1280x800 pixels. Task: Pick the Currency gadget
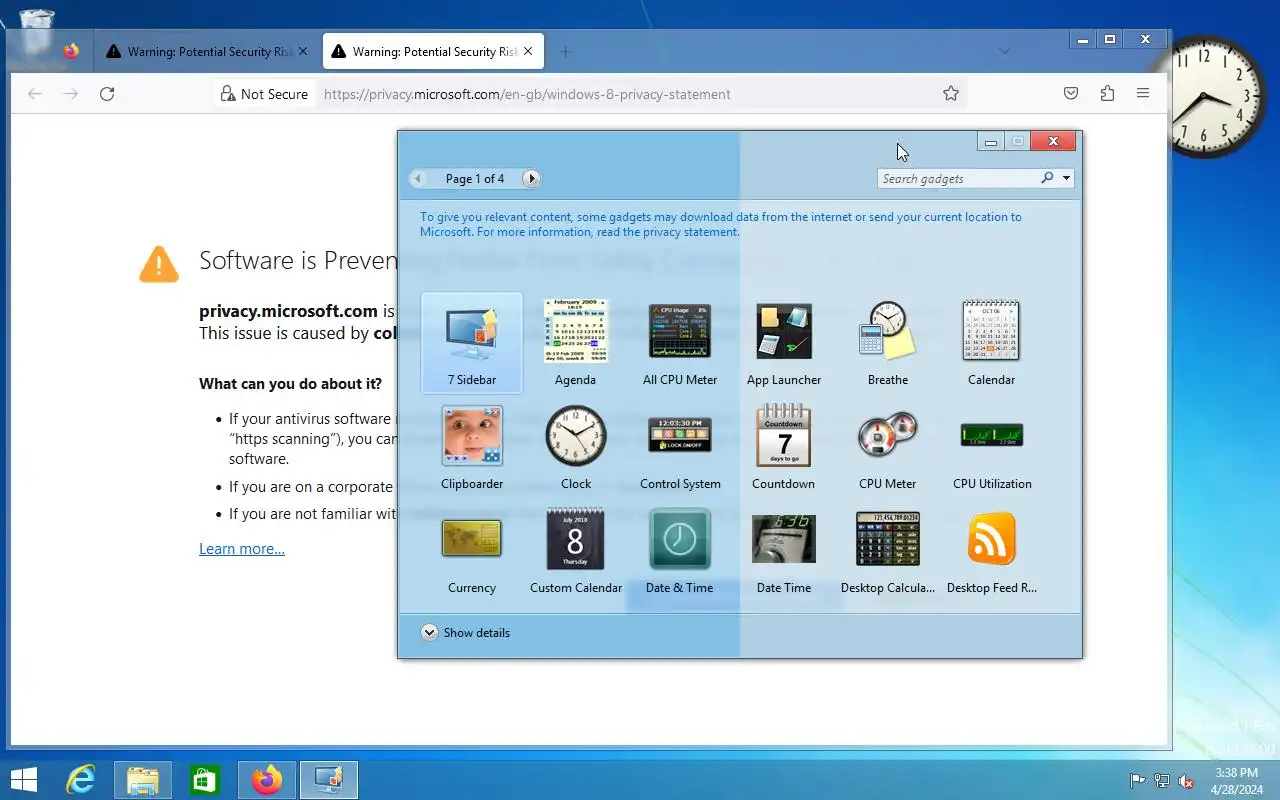point(472,551)
